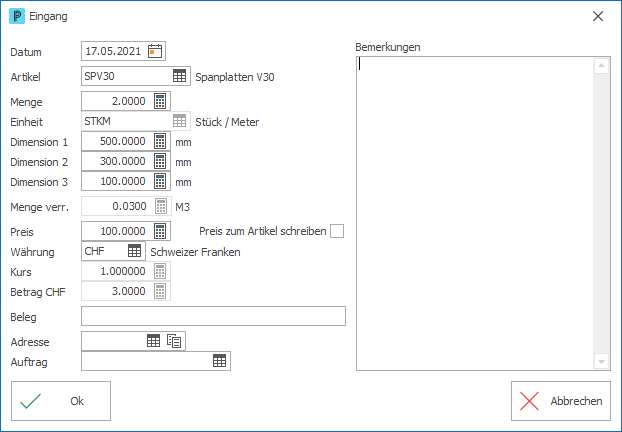Screen dimensions: 622x432
Task: Click the Schweizer Franken currency text
Action: 195,252
